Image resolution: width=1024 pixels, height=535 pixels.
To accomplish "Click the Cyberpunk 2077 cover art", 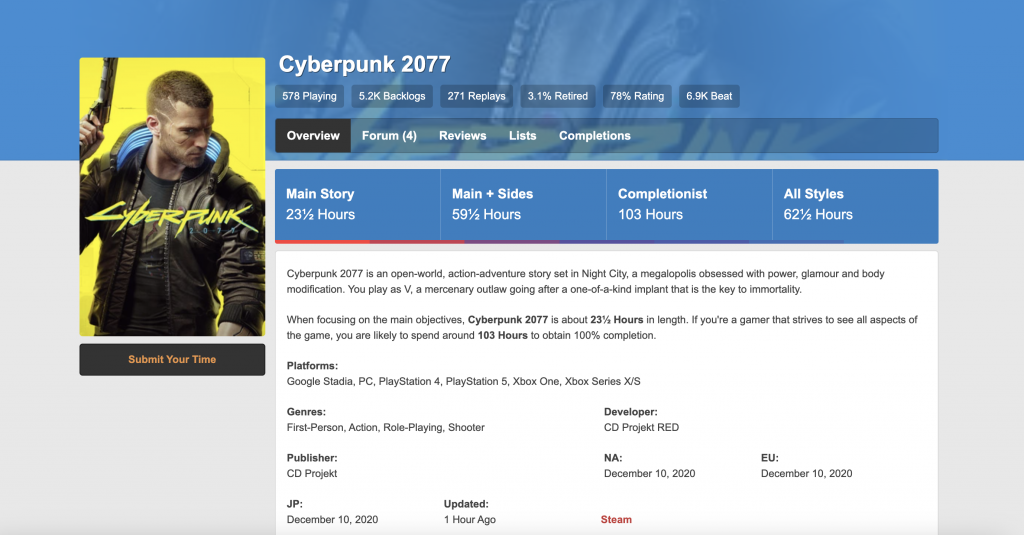I will (172, 196).
